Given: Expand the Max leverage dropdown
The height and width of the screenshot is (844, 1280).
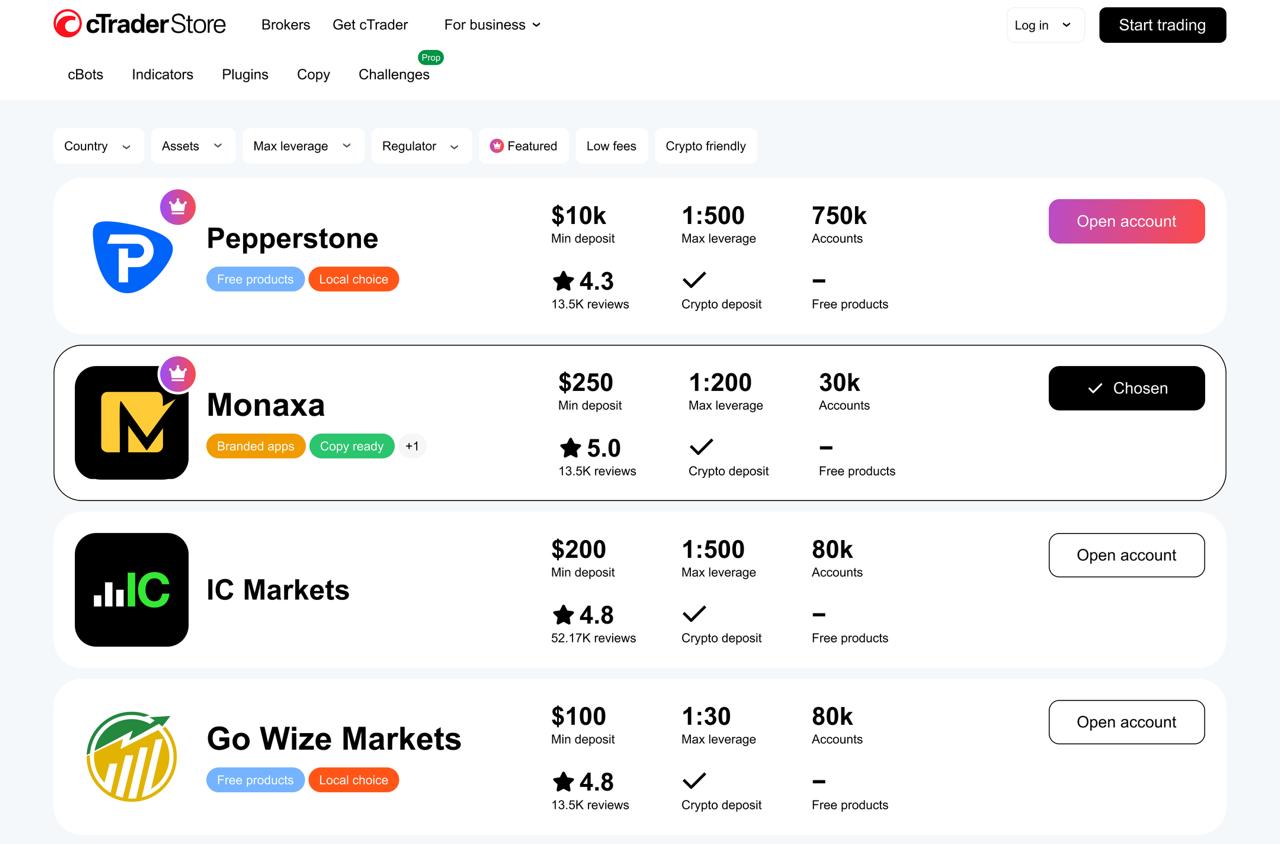Looking at the screenshot, I should (302, 146).
